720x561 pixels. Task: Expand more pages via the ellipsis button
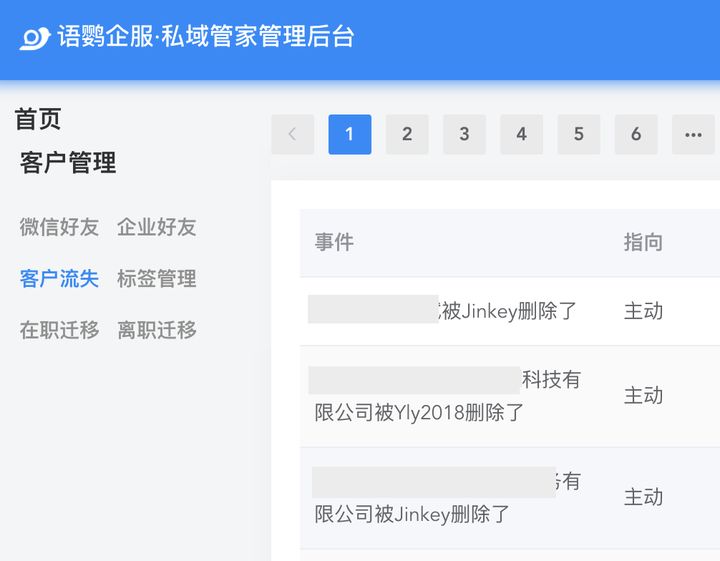point(693,134)
